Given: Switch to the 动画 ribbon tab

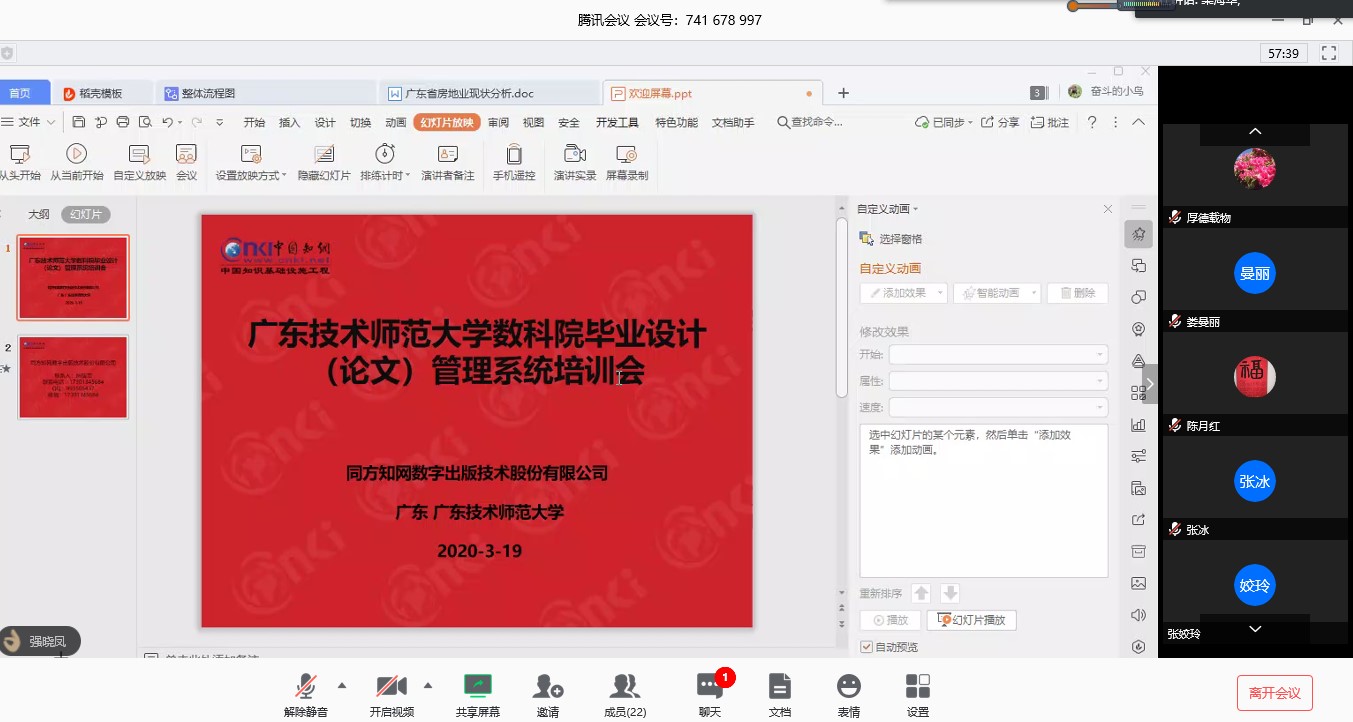Looking at the screenshot, I should click(x=396, y=122).
